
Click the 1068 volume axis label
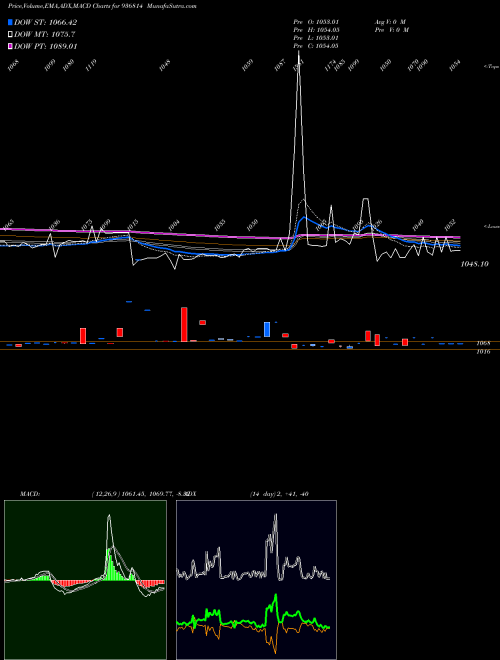coord(483,343)
